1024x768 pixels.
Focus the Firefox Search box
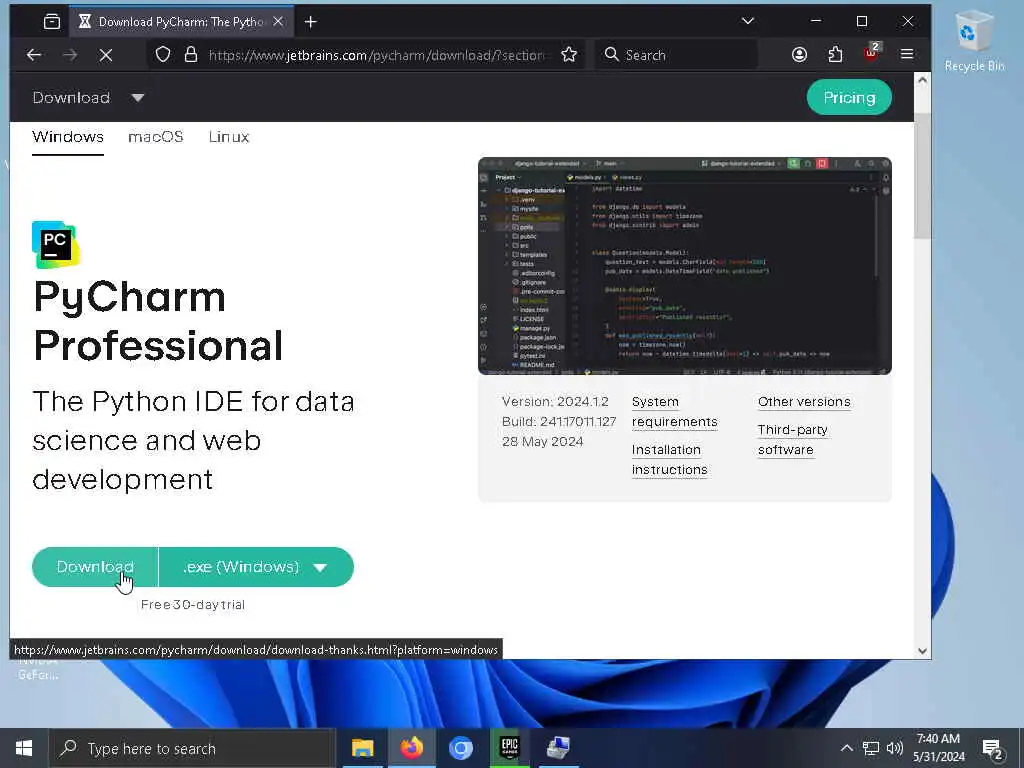point(677,55)
